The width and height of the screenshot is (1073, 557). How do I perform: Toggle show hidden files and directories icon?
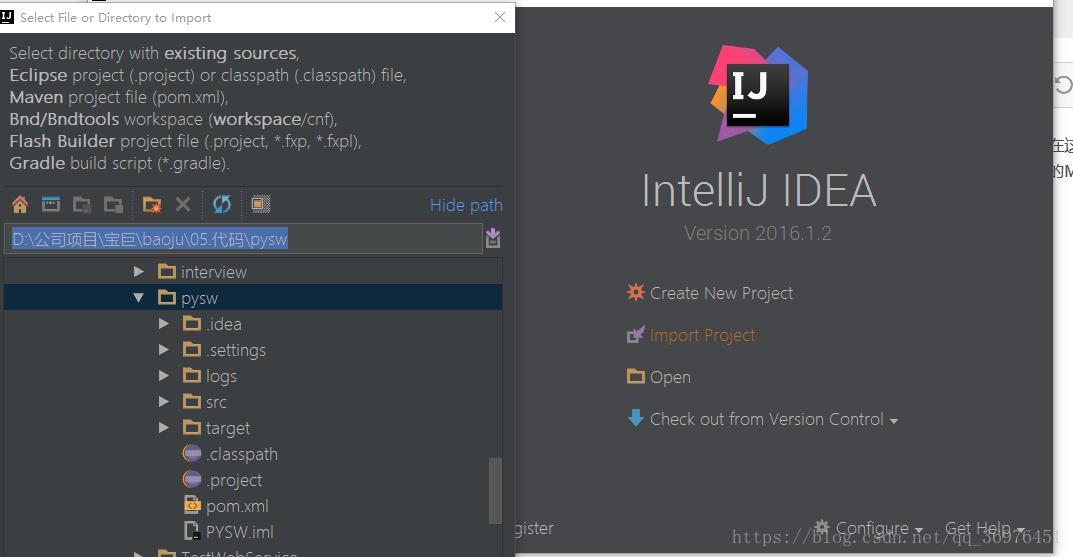click(x=261, y=204)
